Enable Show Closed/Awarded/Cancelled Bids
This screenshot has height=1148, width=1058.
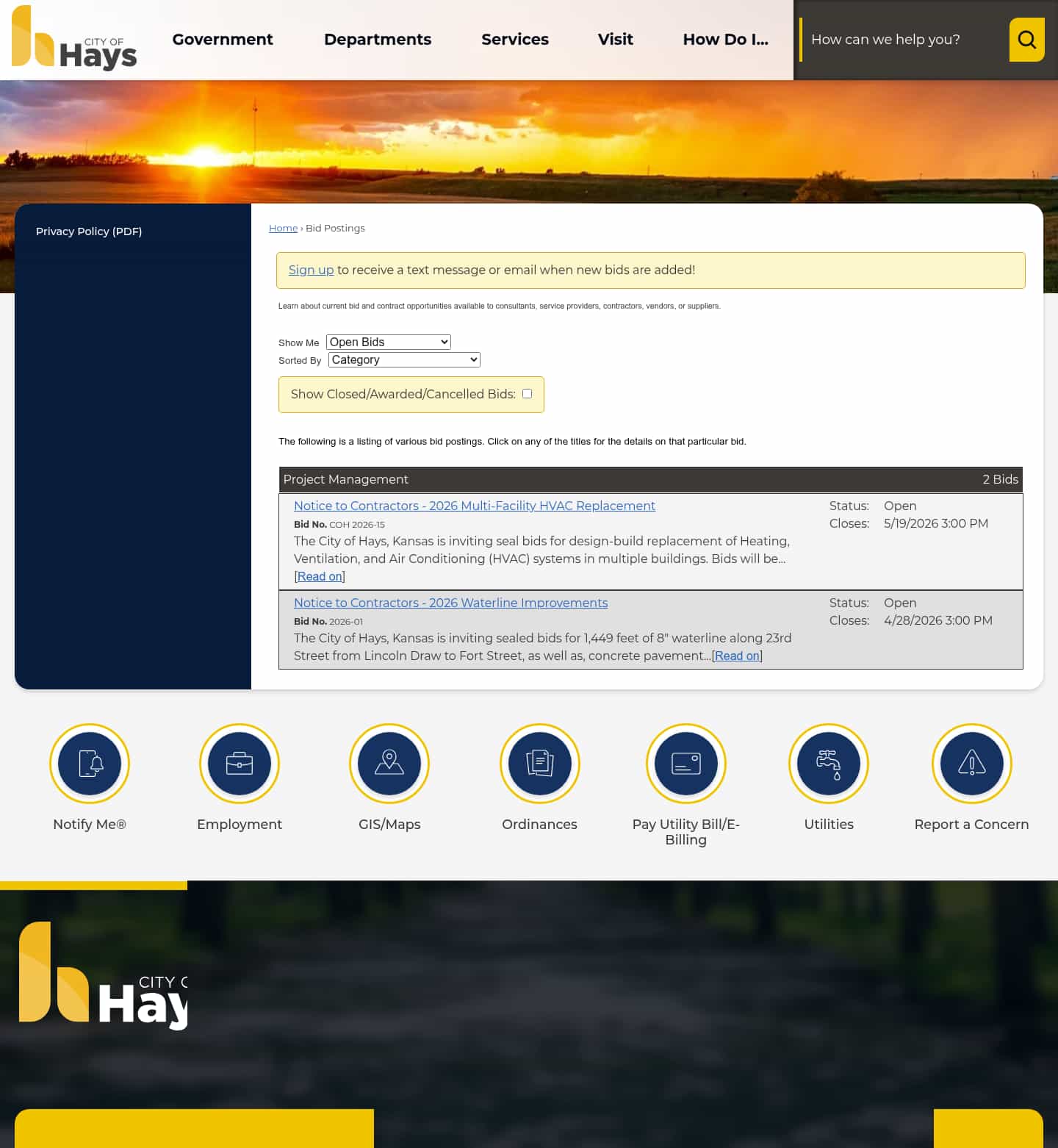click(527, 394)
